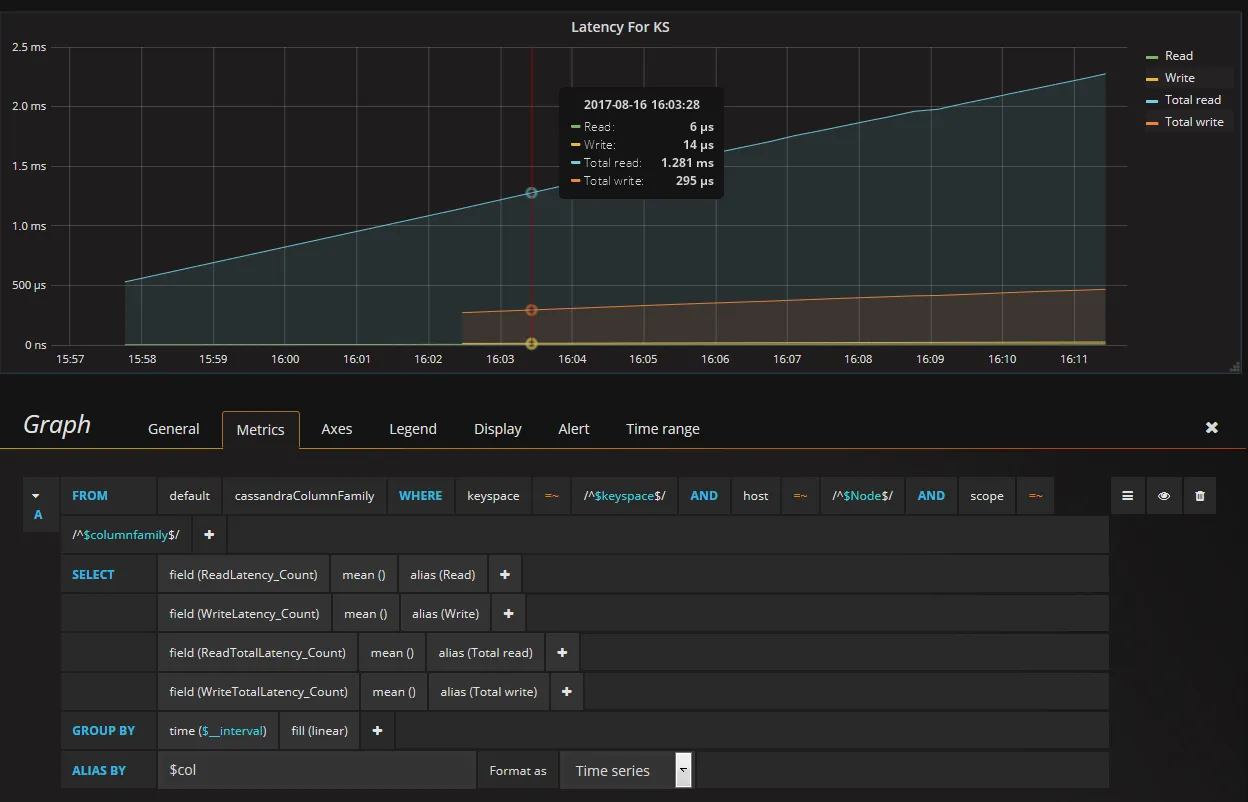The width and height of the screenshot is (1248, 802).
Task: Edit the 'host' tag key
Action: point(756,495)
